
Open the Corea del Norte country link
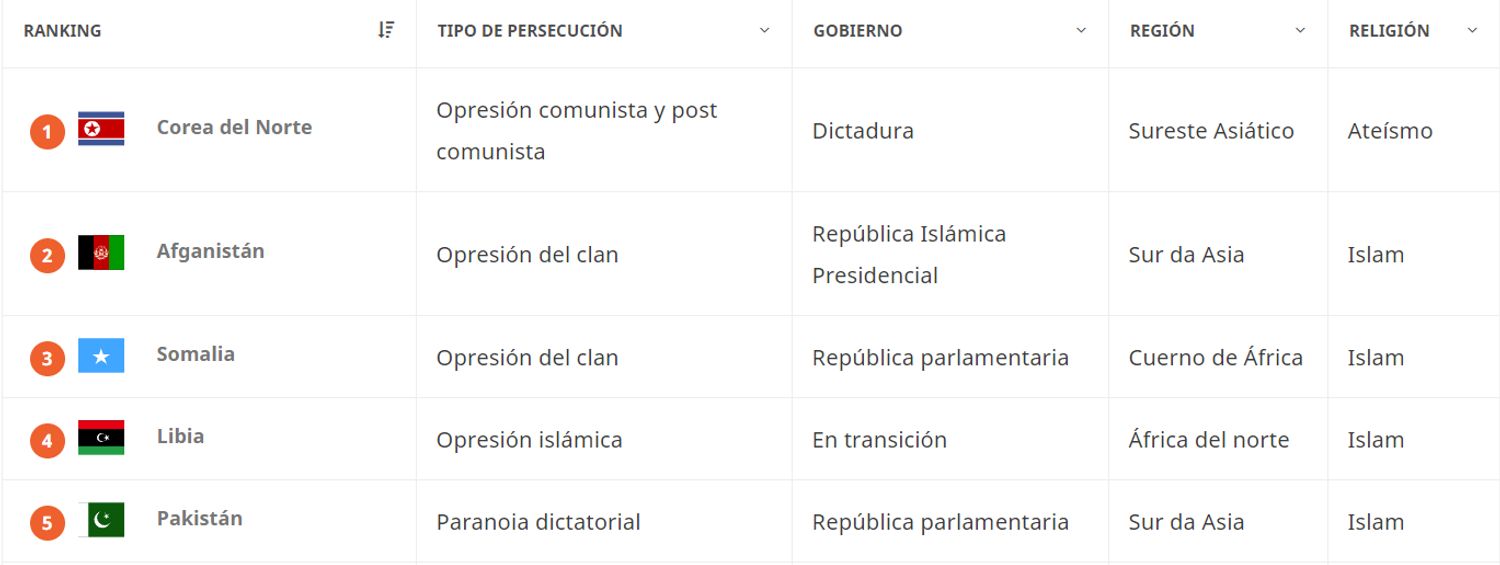(x=234, y=127)
